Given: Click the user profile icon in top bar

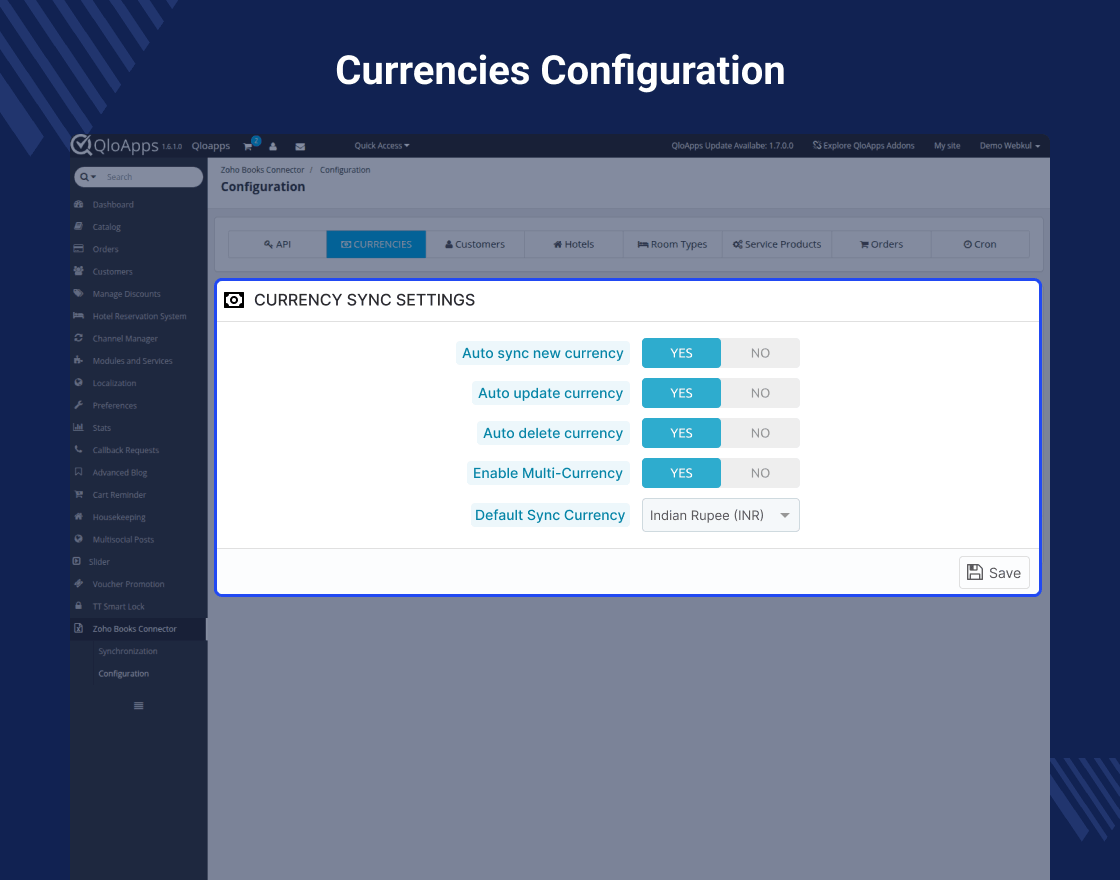Looking at the screenshot, I should click(x=273, y=146).
